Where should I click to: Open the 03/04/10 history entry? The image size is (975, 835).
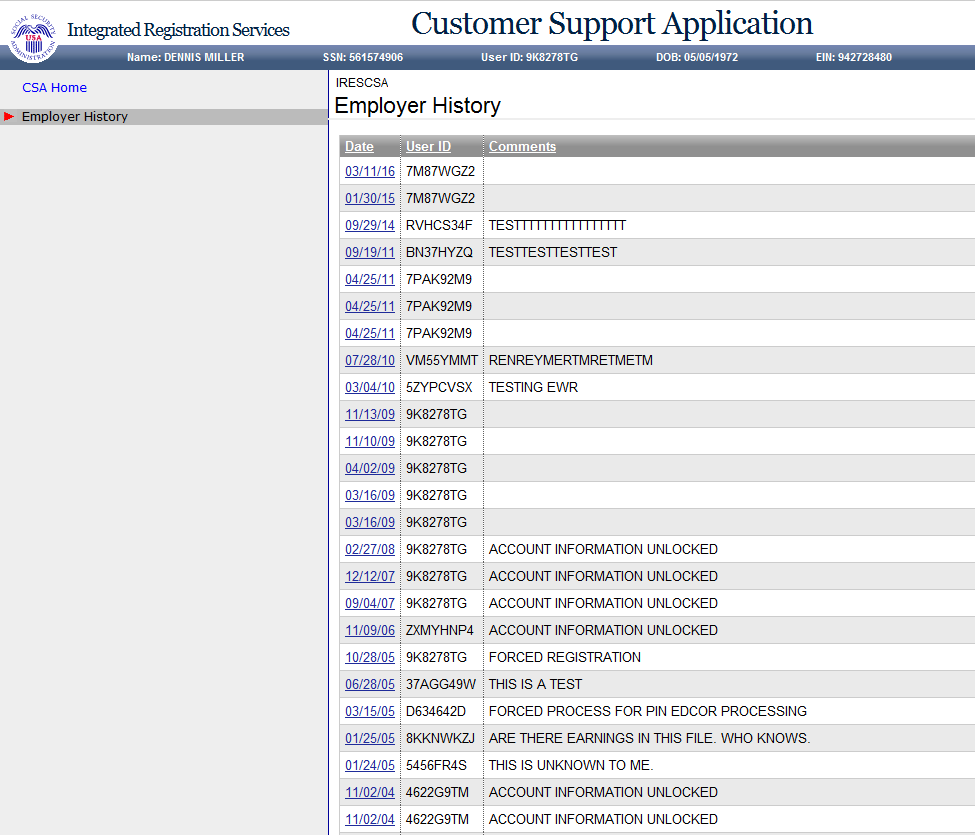(x=370, y=387)
